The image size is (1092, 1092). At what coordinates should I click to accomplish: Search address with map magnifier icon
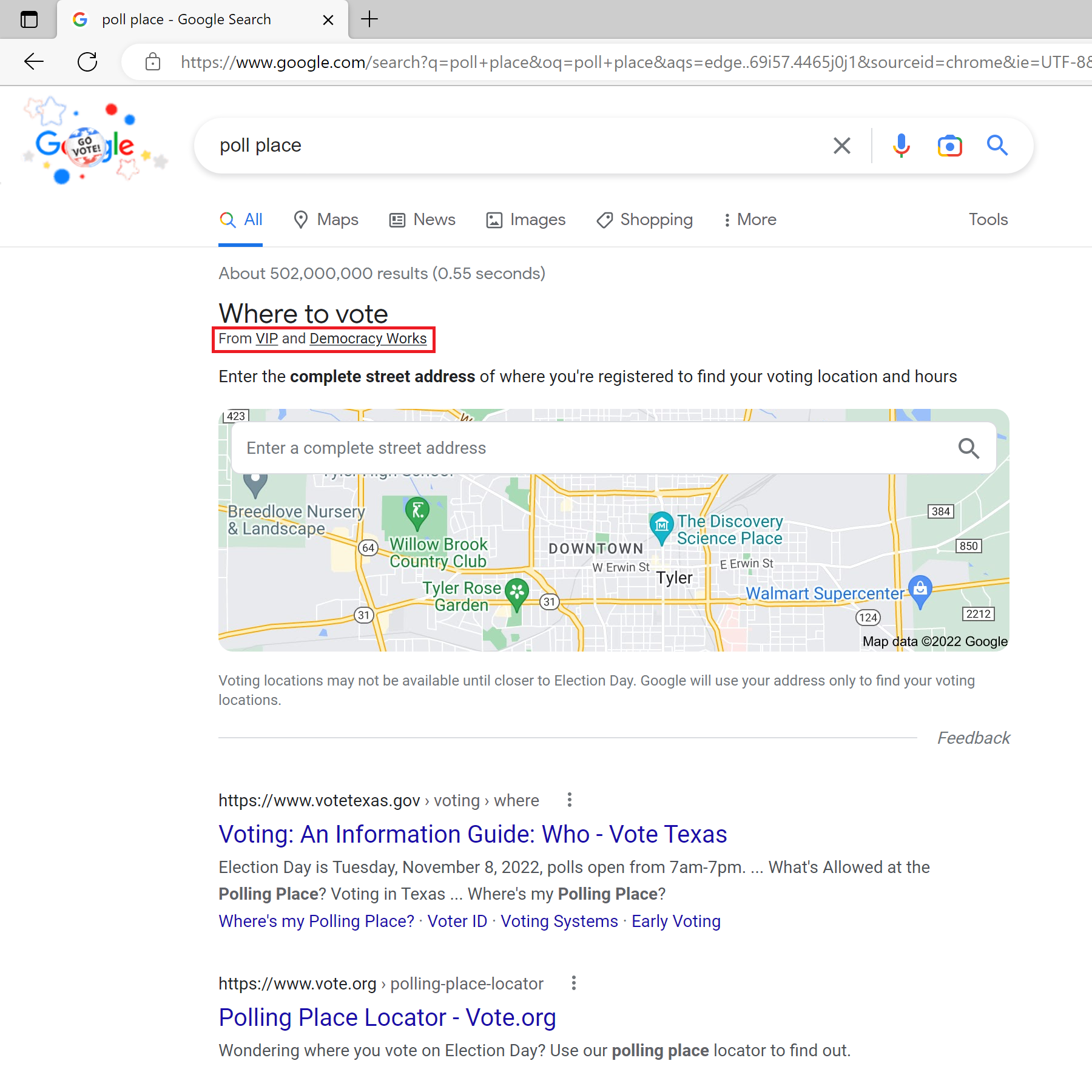coord(969,448)
